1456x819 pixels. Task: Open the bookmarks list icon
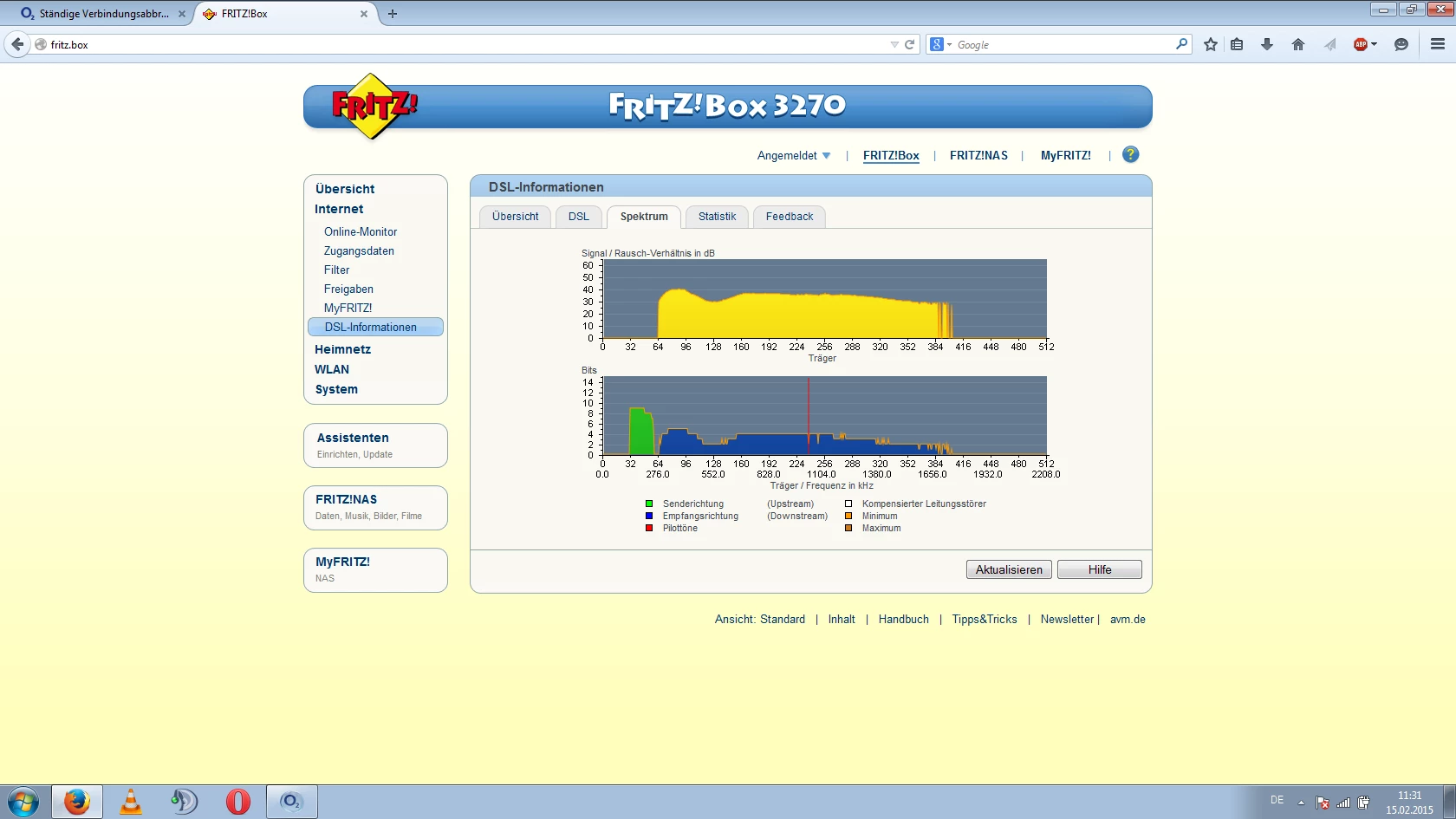tap(1238, 44)
